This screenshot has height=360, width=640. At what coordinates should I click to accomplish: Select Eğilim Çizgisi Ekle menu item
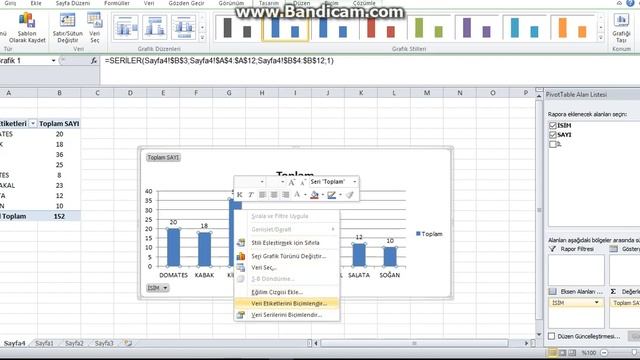[287, 292]
